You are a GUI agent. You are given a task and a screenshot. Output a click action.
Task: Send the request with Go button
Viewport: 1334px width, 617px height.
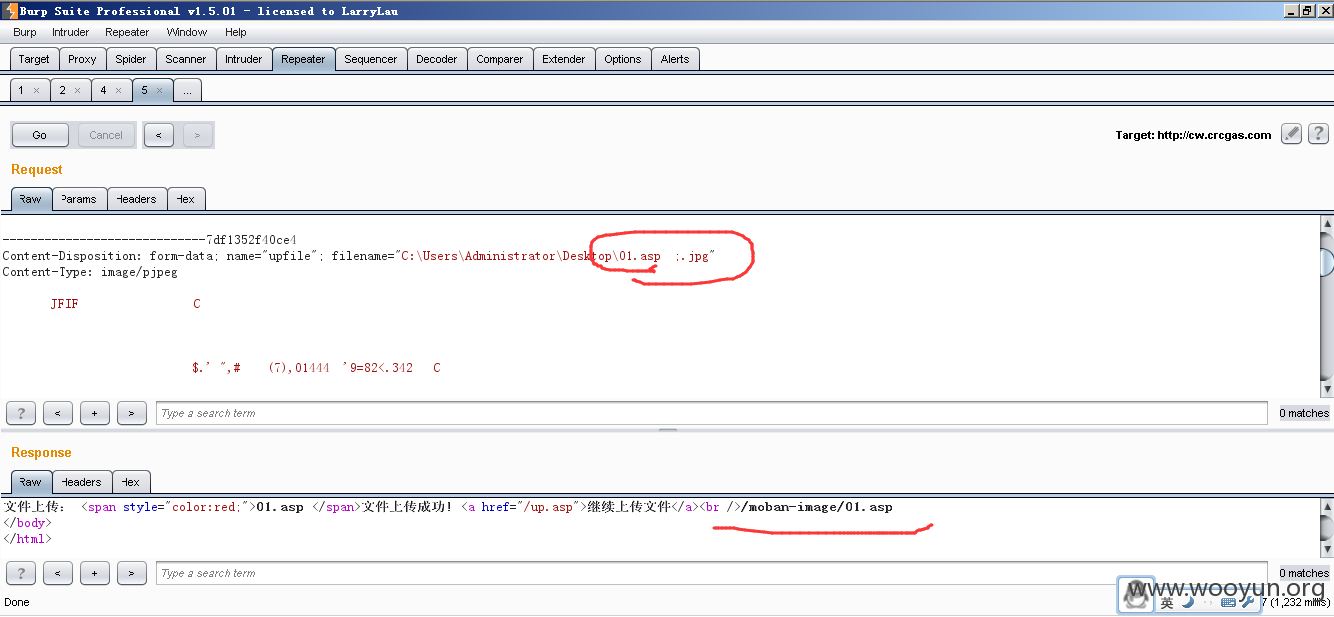click(40, 135)
